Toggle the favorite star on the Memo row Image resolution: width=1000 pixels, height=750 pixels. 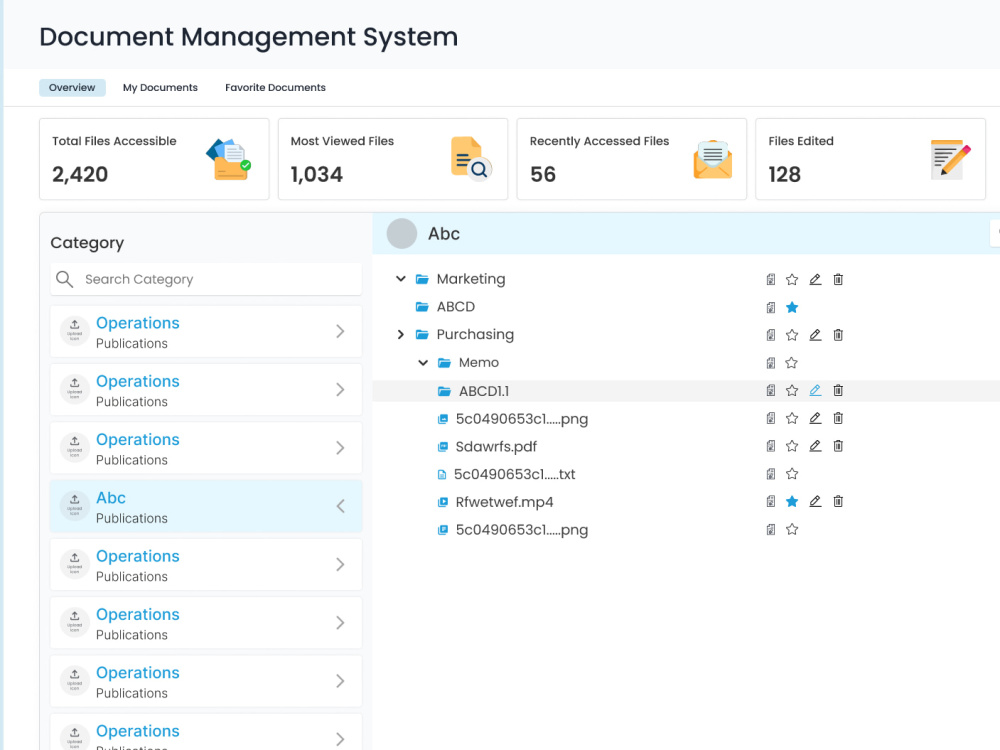click(792, 363)
